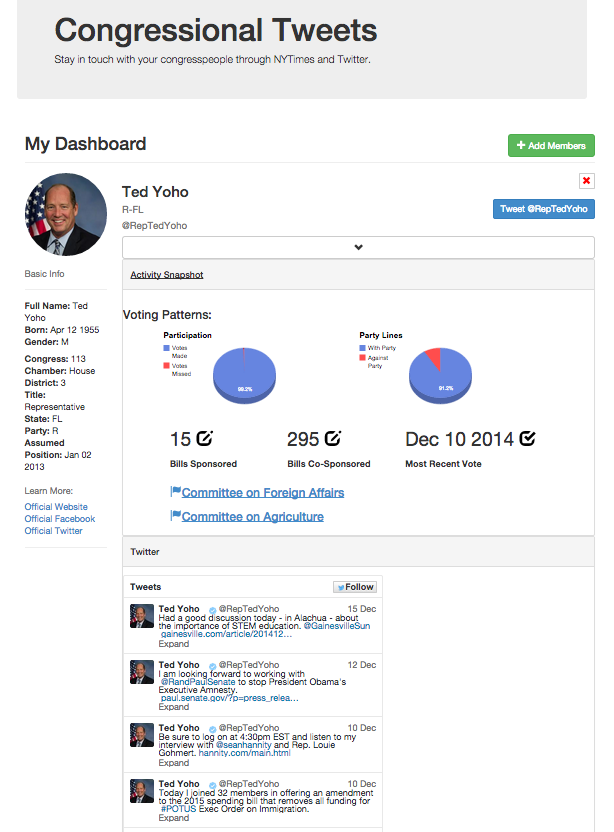Click verified badge in the 15 Dec tweet
The height and width of the screenshot is (832, 614).
(x=212, y=610)
